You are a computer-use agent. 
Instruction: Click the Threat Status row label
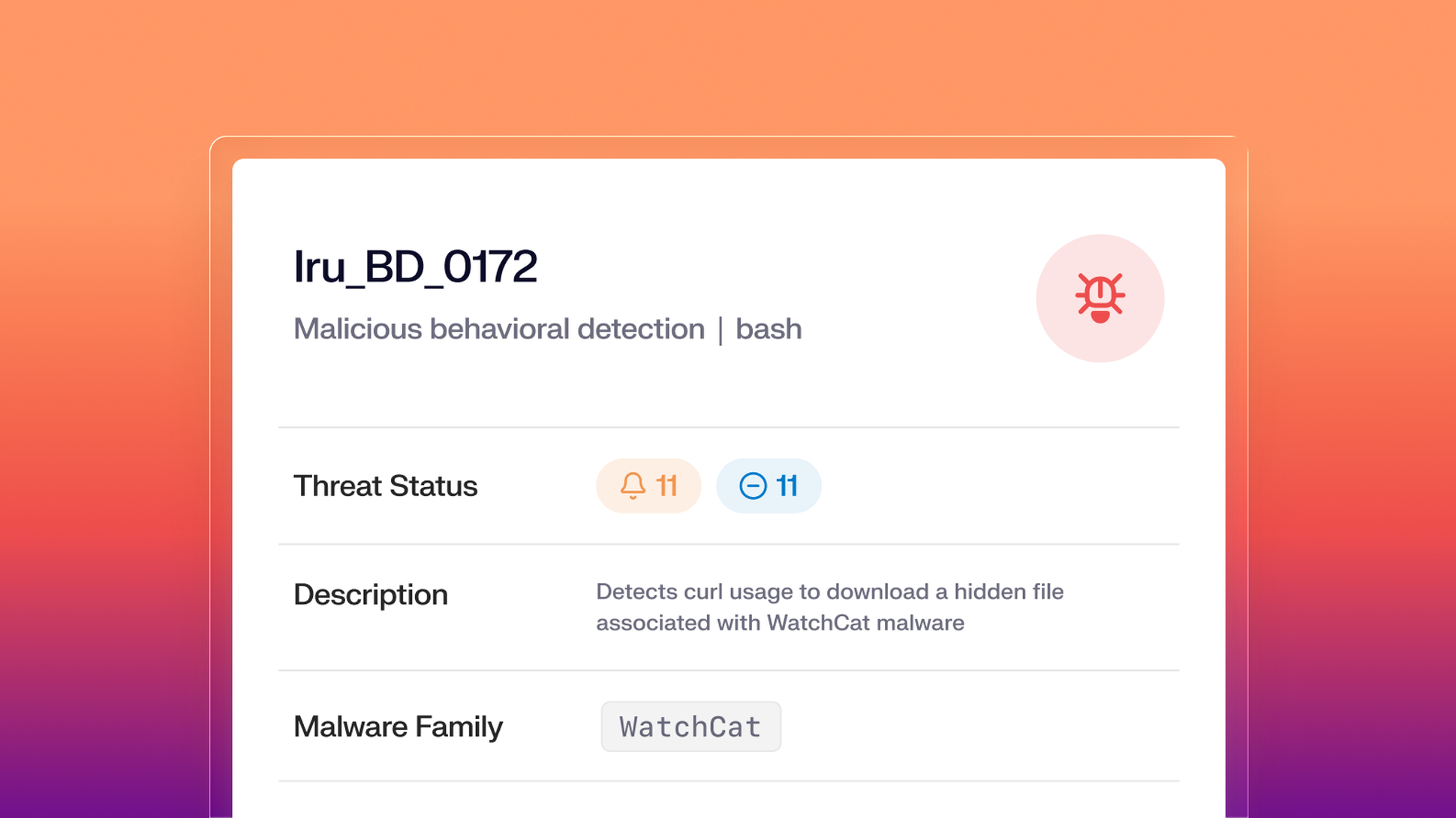click(385, 486)
